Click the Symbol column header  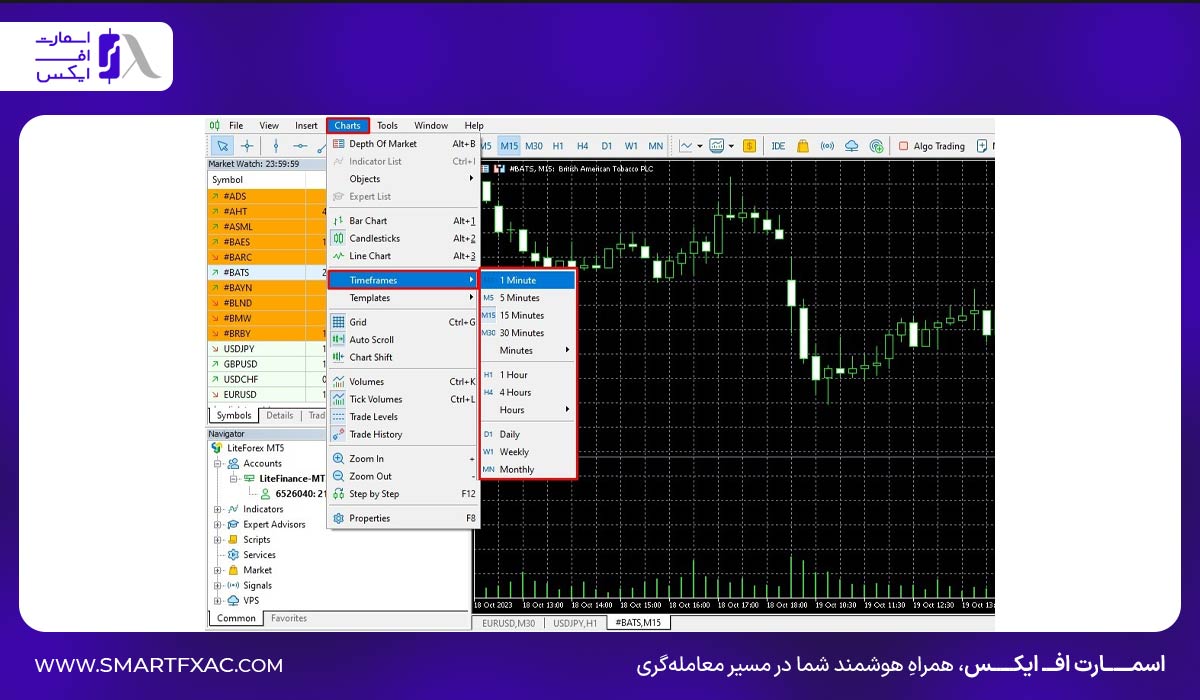pyautogui.click(x=257, y=180)
